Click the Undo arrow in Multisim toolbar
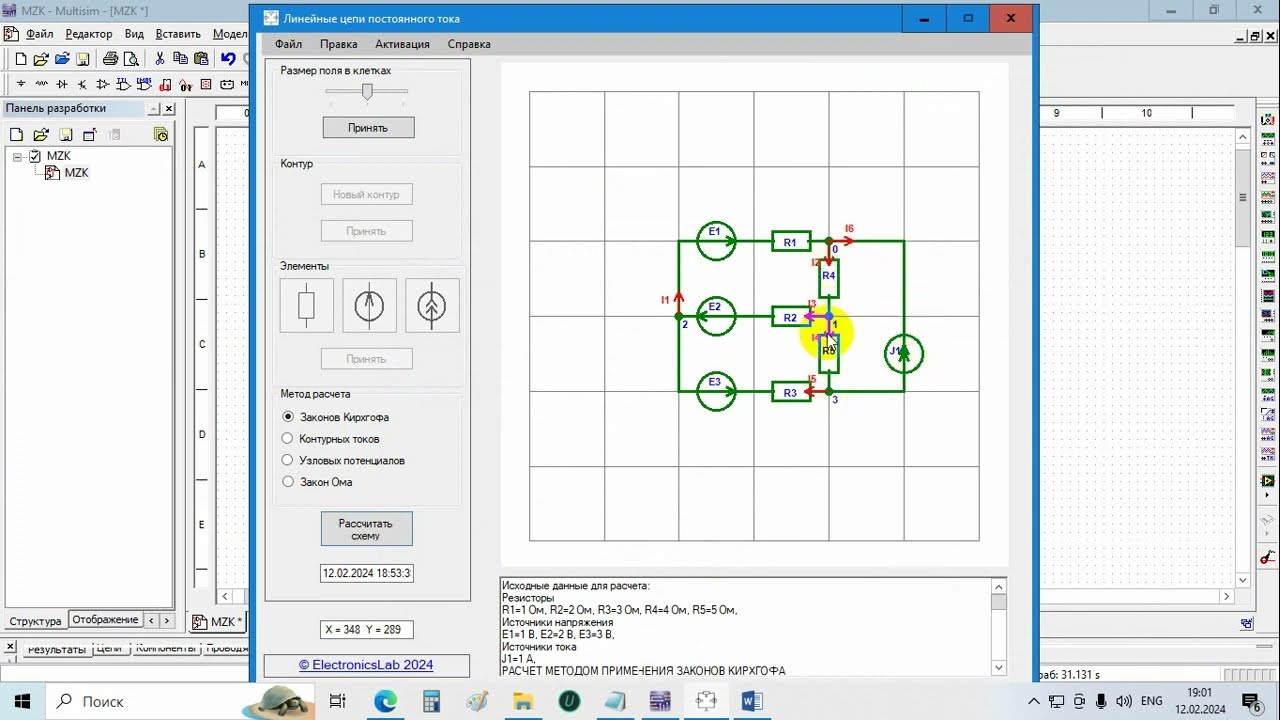Viewport: 1280px width, 720px height. (x=229, y=59)
